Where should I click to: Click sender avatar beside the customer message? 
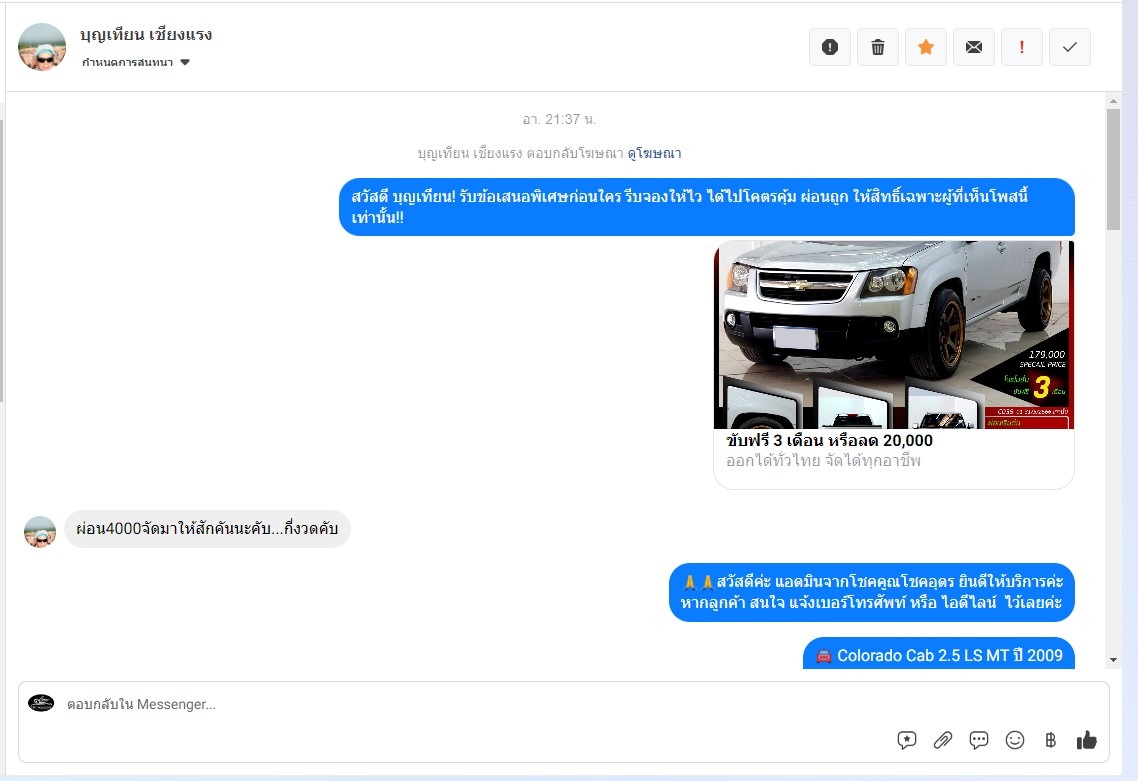[40, 532]
